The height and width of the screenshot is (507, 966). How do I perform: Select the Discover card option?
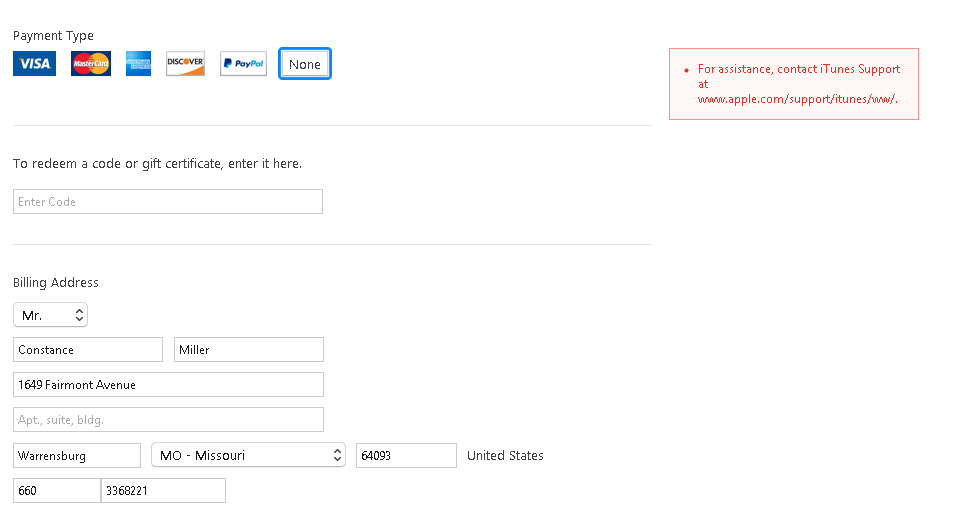point(185,64)
